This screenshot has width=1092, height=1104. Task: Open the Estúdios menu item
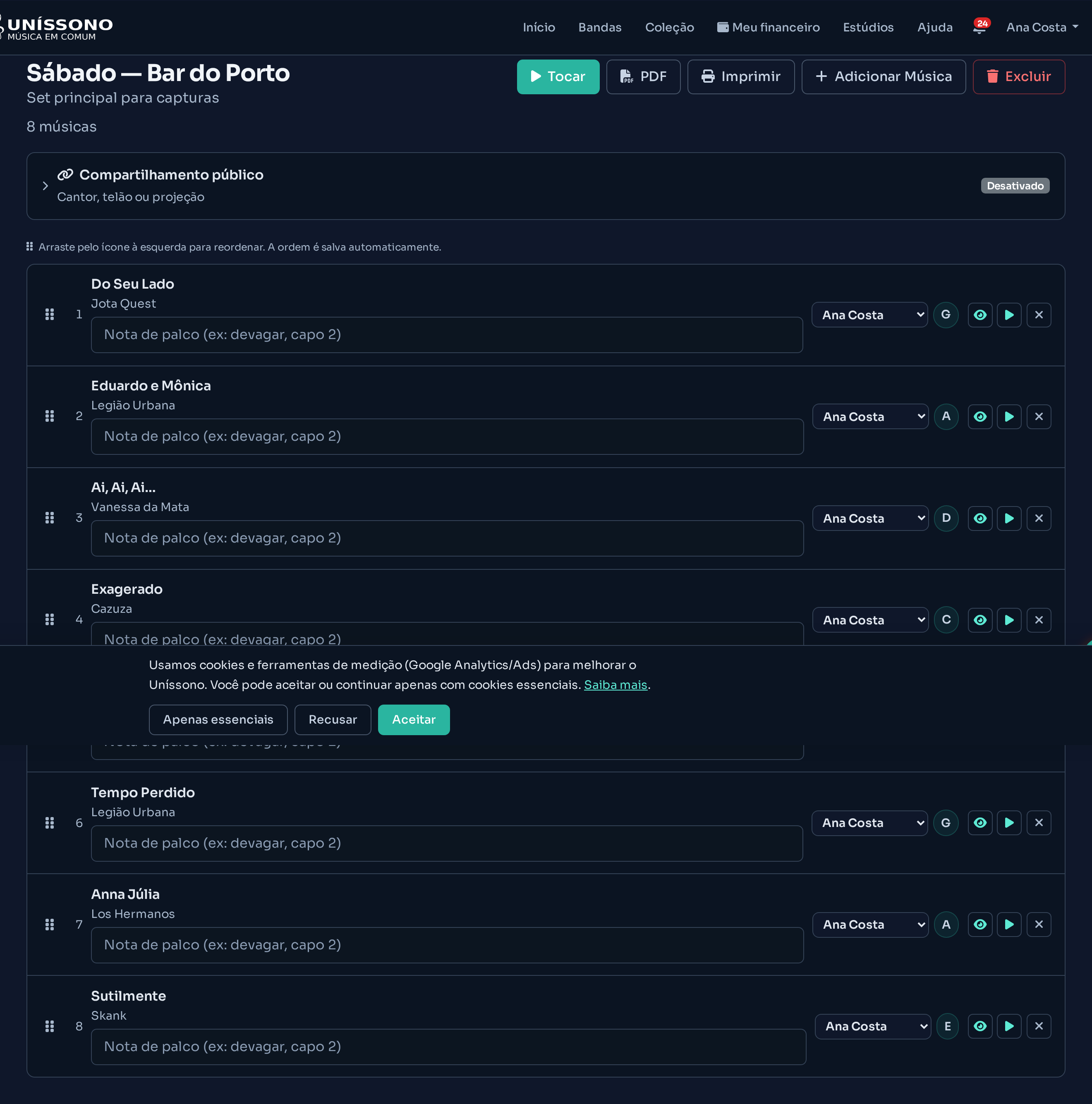868,27
